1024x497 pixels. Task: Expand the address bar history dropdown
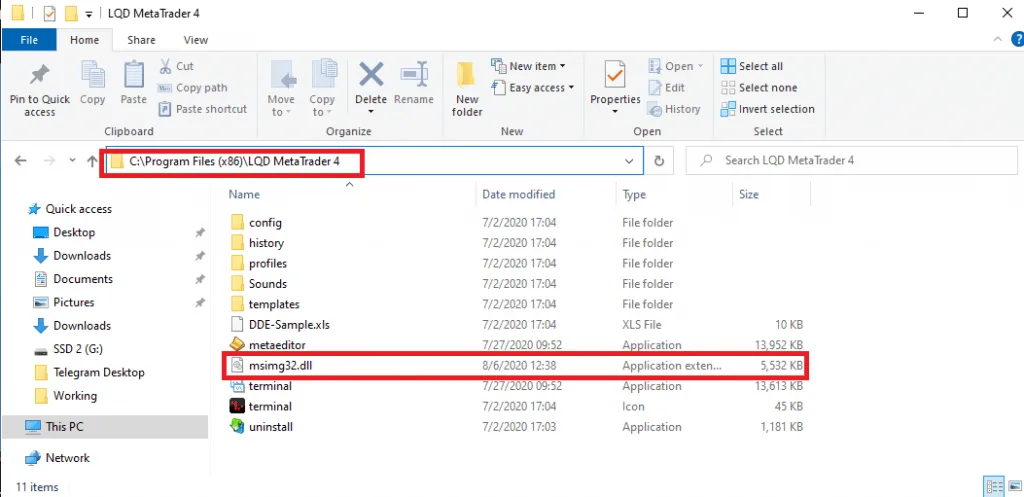[629, 160]
